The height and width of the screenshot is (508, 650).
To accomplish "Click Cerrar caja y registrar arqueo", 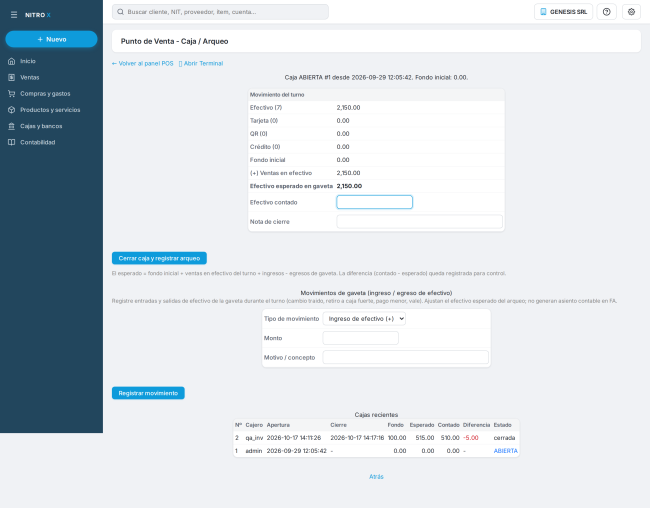I will (159, 258).
